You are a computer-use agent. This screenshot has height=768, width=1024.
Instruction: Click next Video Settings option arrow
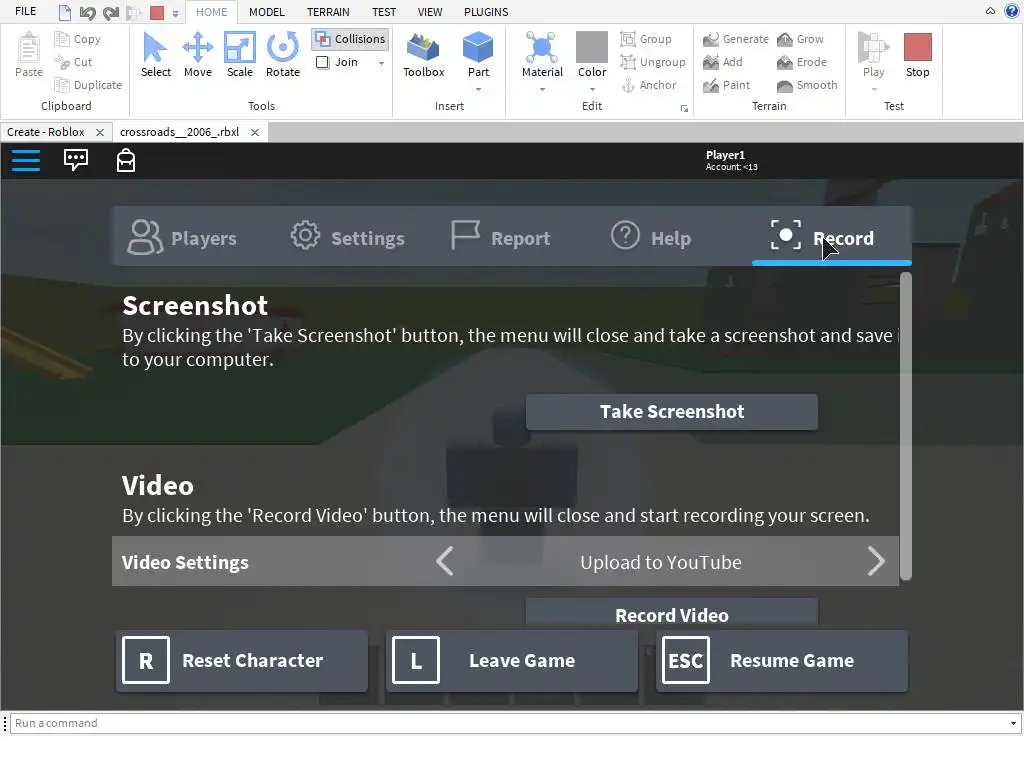876,561
